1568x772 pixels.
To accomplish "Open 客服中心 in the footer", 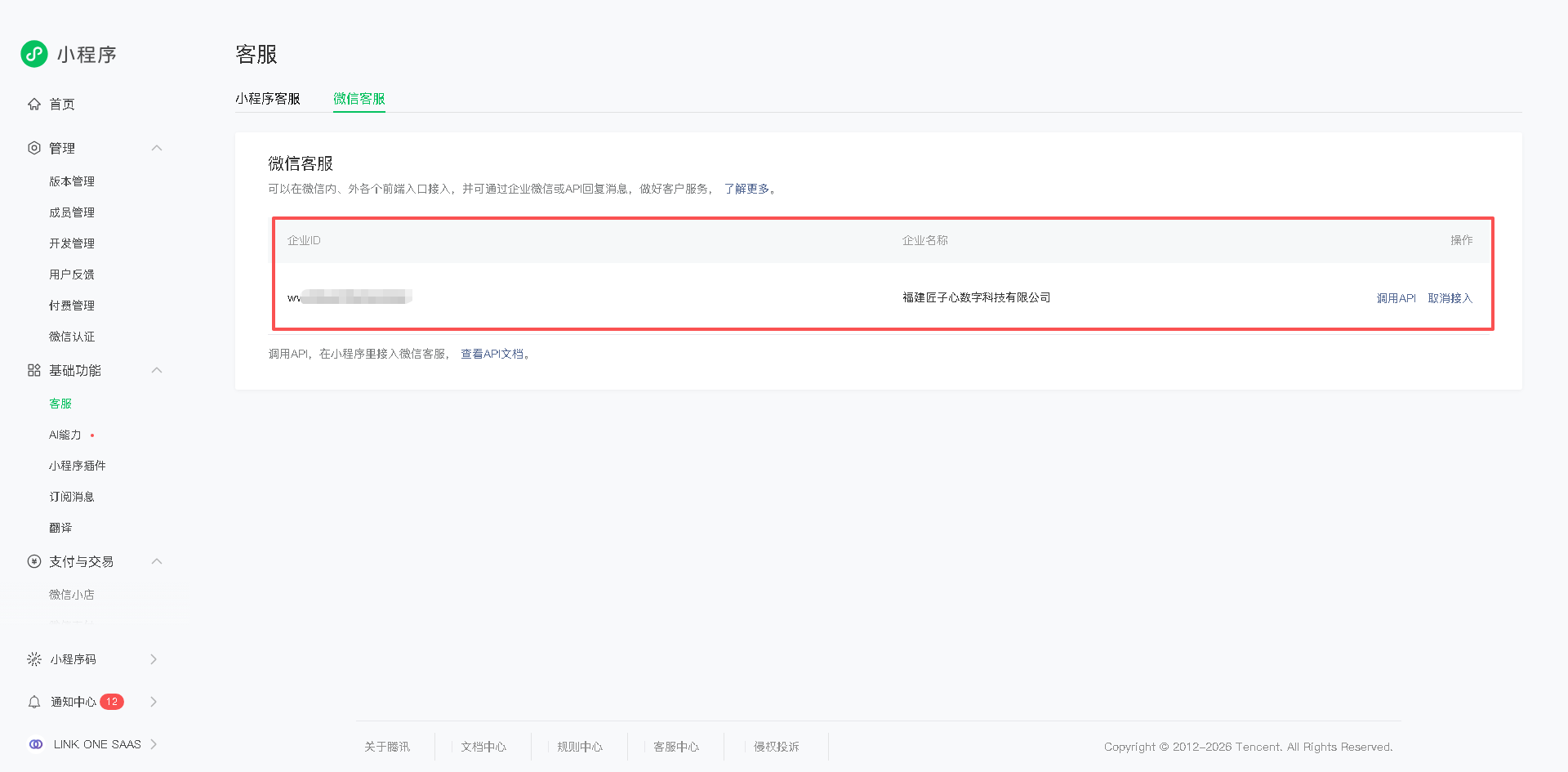I will pyautogui.click(x=676, y=747).
